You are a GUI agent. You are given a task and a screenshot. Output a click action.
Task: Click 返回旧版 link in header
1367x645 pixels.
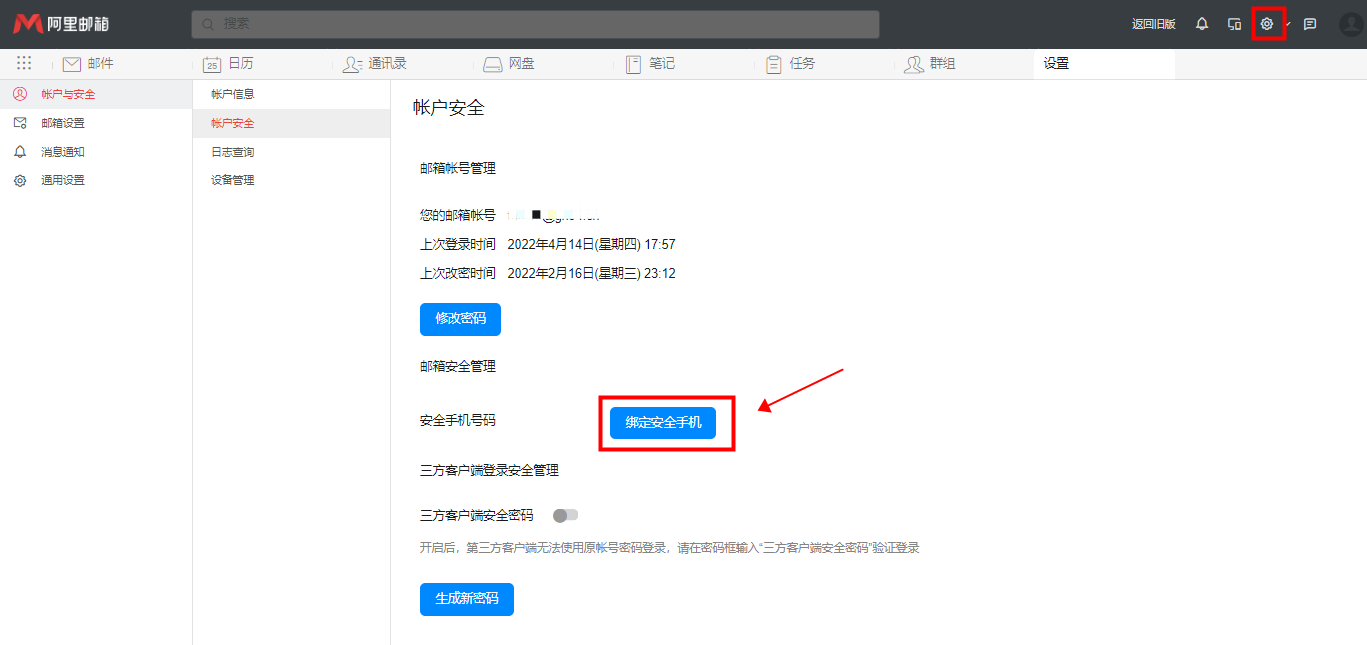(x=1153, y=24)
